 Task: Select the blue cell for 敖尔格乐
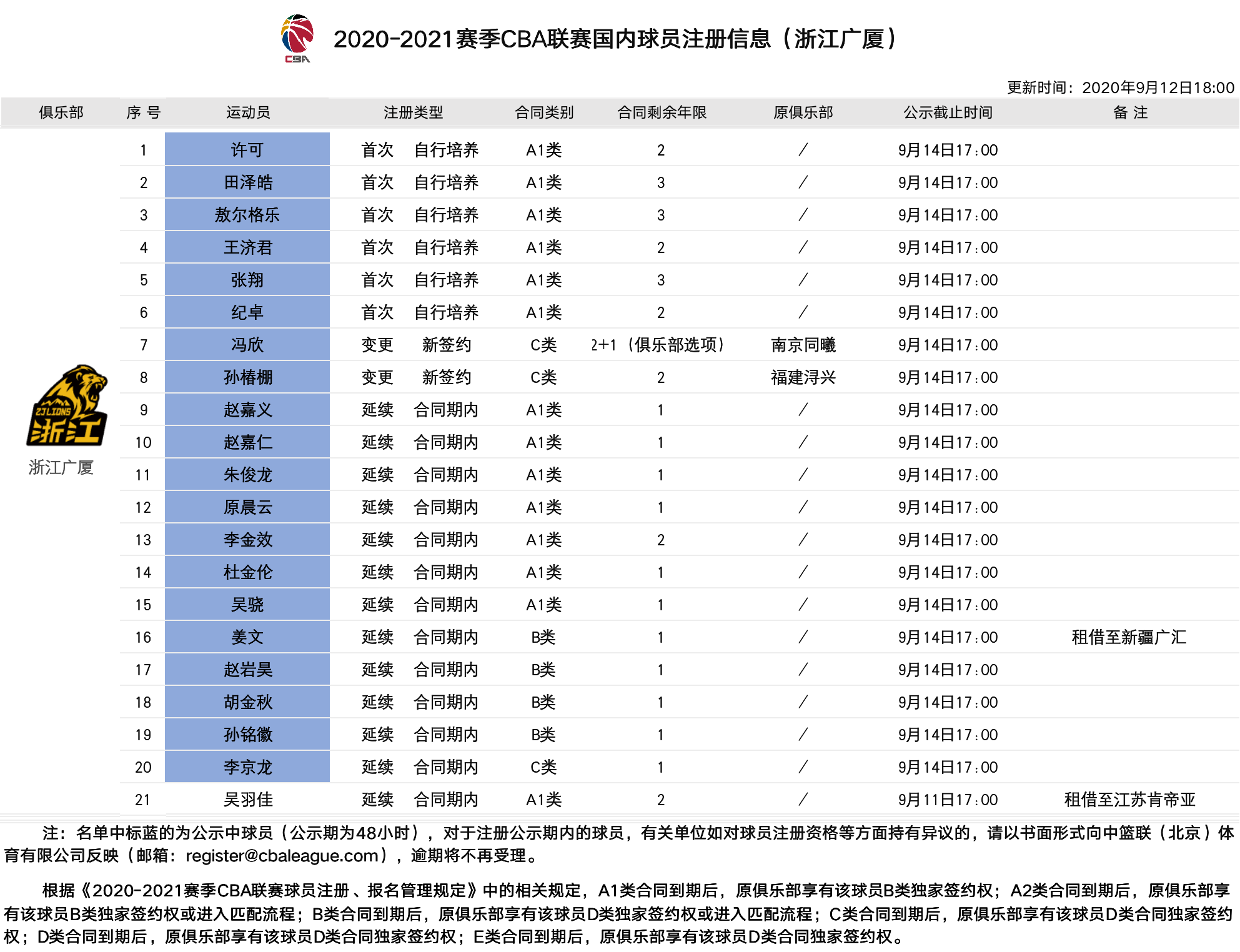(247, 214)
